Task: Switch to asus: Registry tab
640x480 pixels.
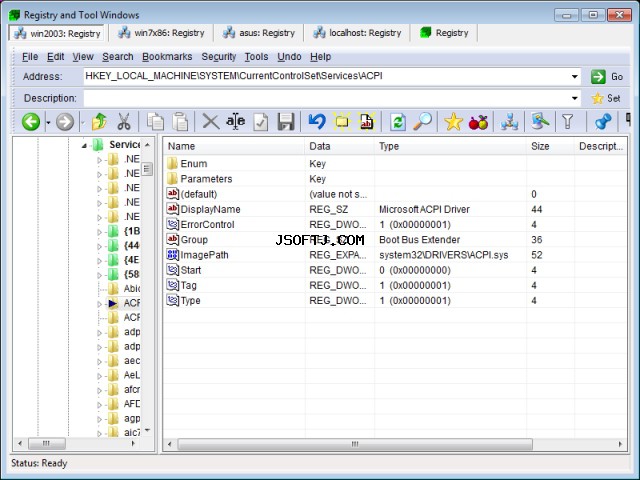Action: pyautogui.click(x=259, y=33)
